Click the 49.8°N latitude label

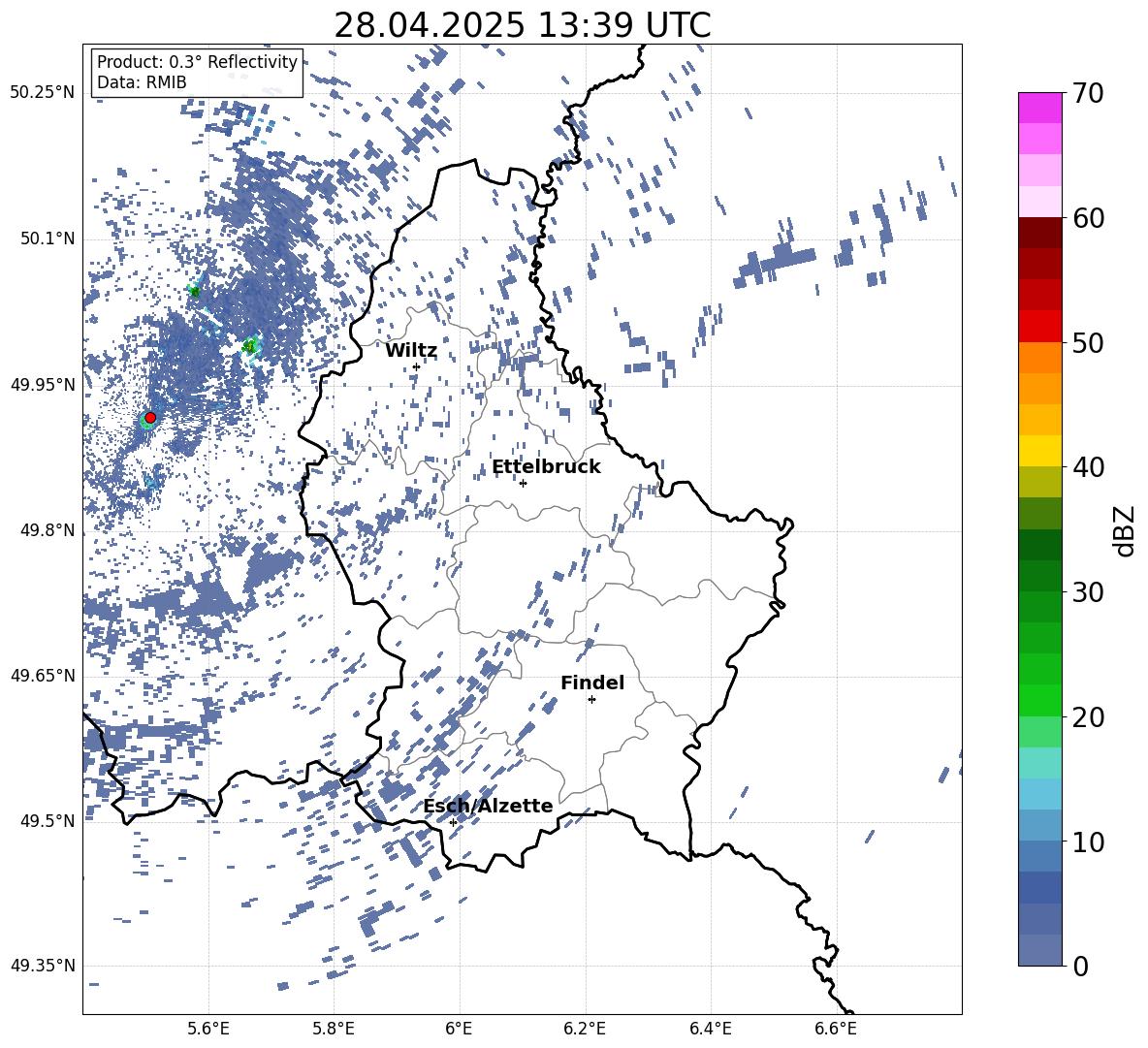[47, 530]
